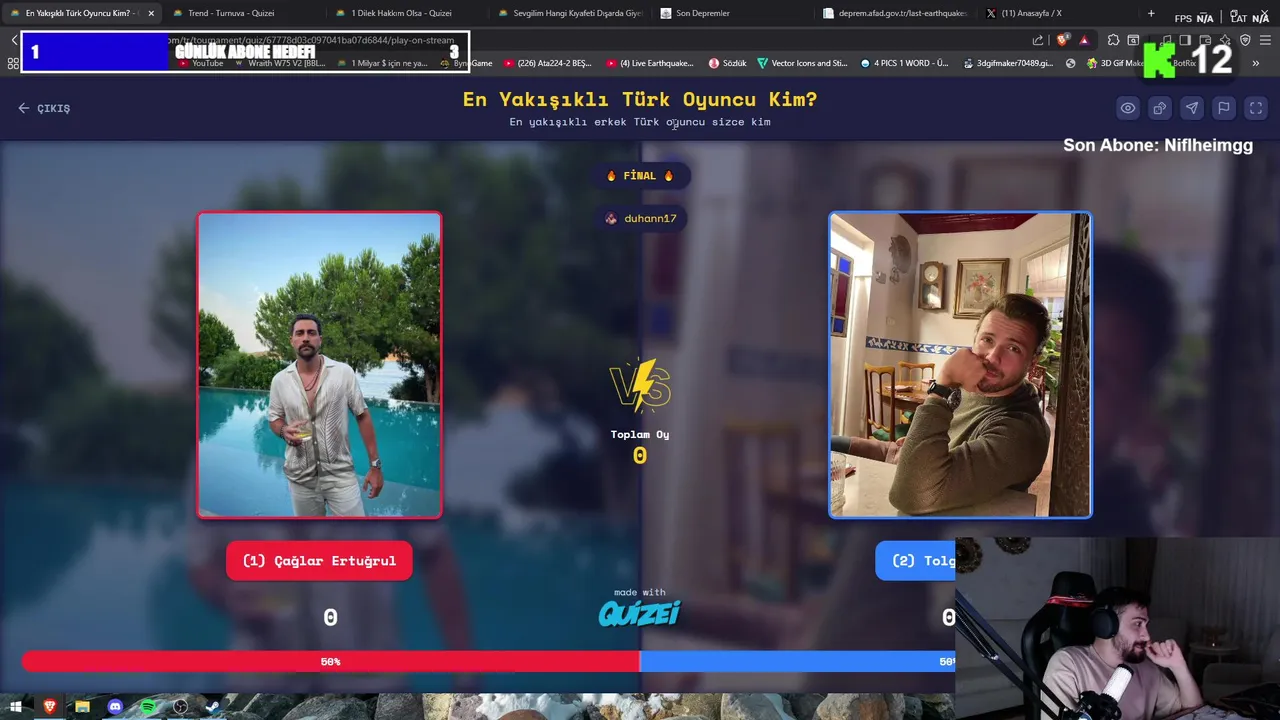Open Steam from taskbar
This screenshot has width=1280, height=720.
[213, 707]
